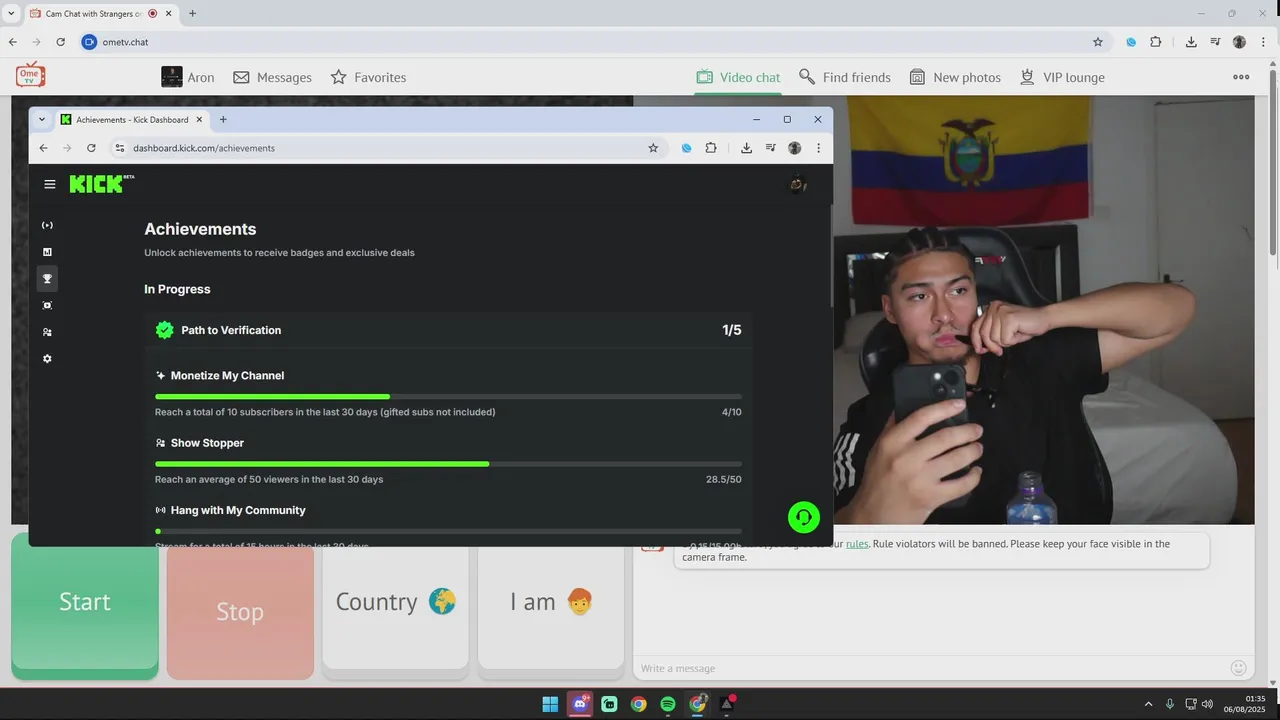Open the settings gear in Kick sidebar
1280x720 pixels.
pos(47,359)
